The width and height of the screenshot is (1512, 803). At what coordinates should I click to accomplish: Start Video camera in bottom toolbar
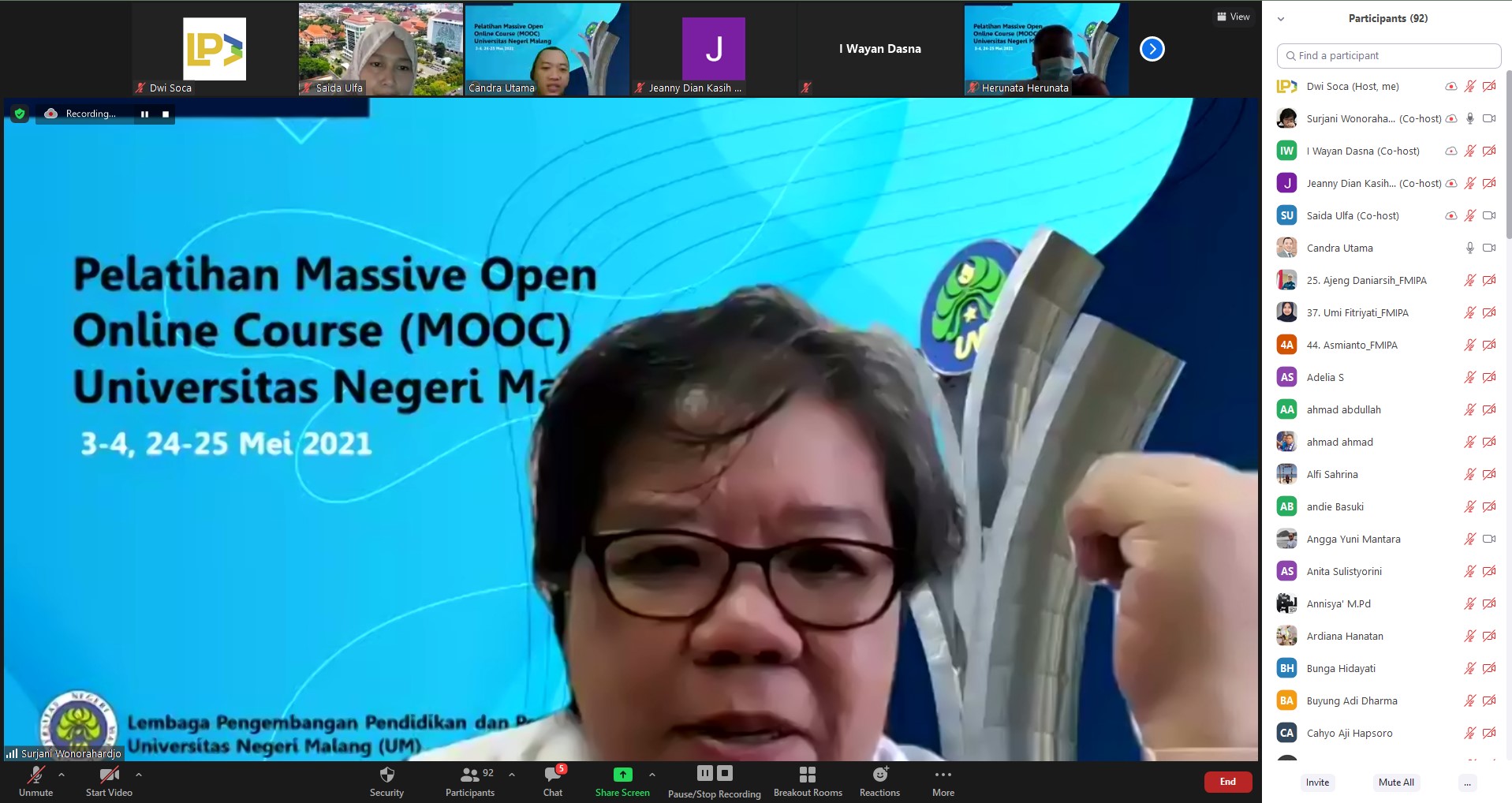(x=109, y=781)
